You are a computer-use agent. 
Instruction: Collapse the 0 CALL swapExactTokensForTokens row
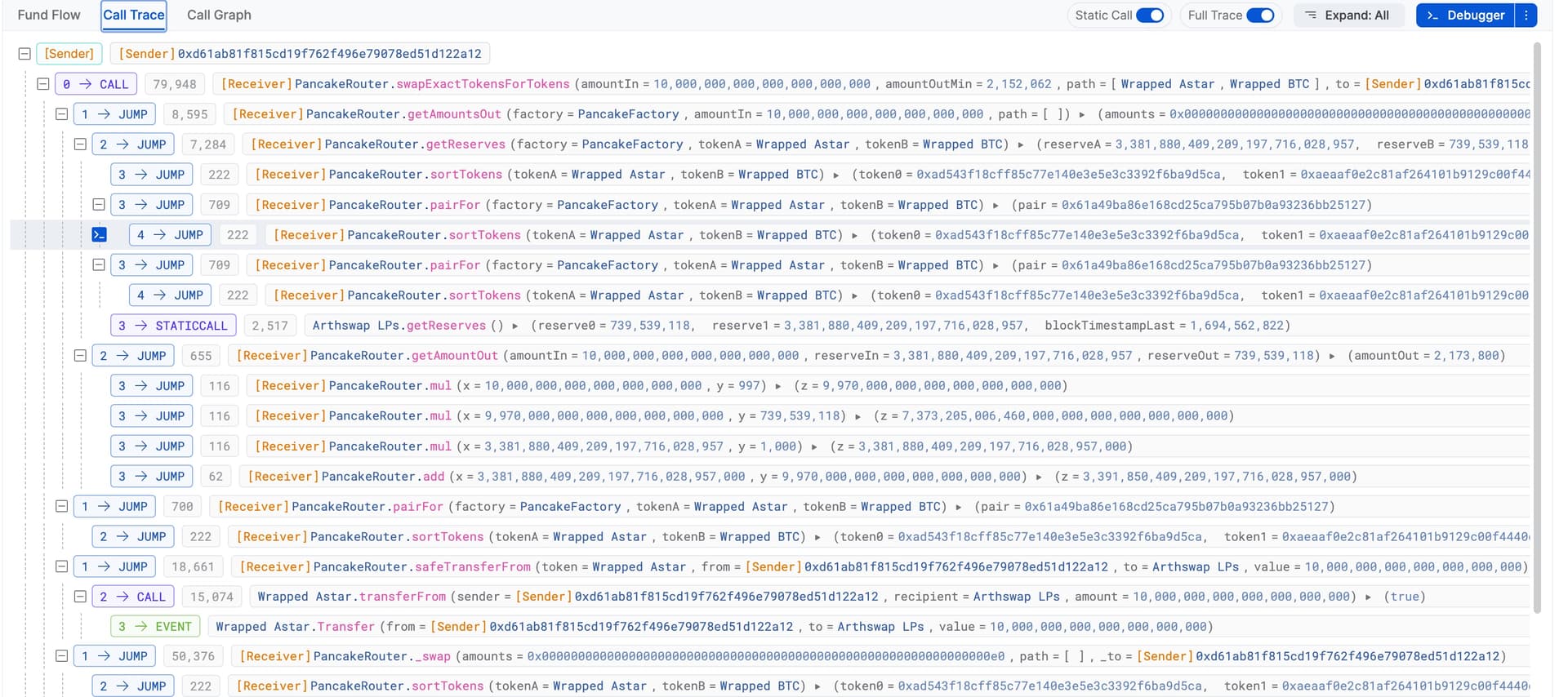[x=43, y=84]
